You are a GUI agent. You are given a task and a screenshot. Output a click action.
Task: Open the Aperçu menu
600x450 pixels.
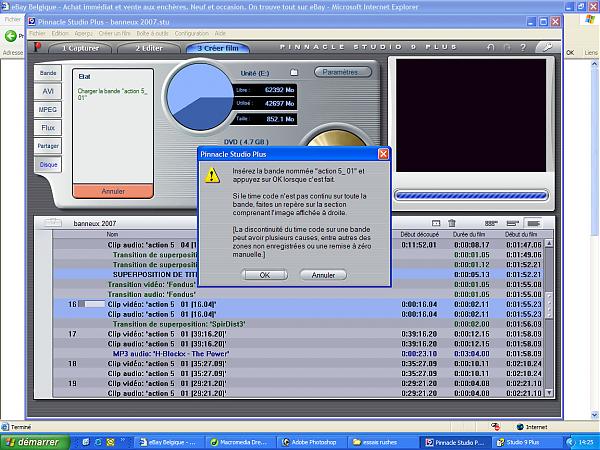[83, 34]
